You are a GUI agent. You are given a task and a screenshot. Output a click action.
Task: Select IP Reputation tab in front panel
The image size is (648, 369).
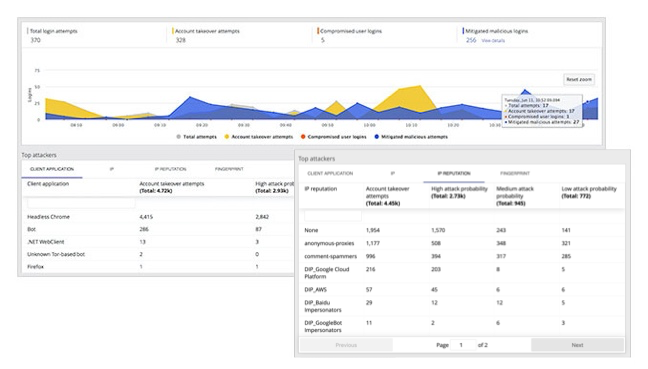[454, 174]
